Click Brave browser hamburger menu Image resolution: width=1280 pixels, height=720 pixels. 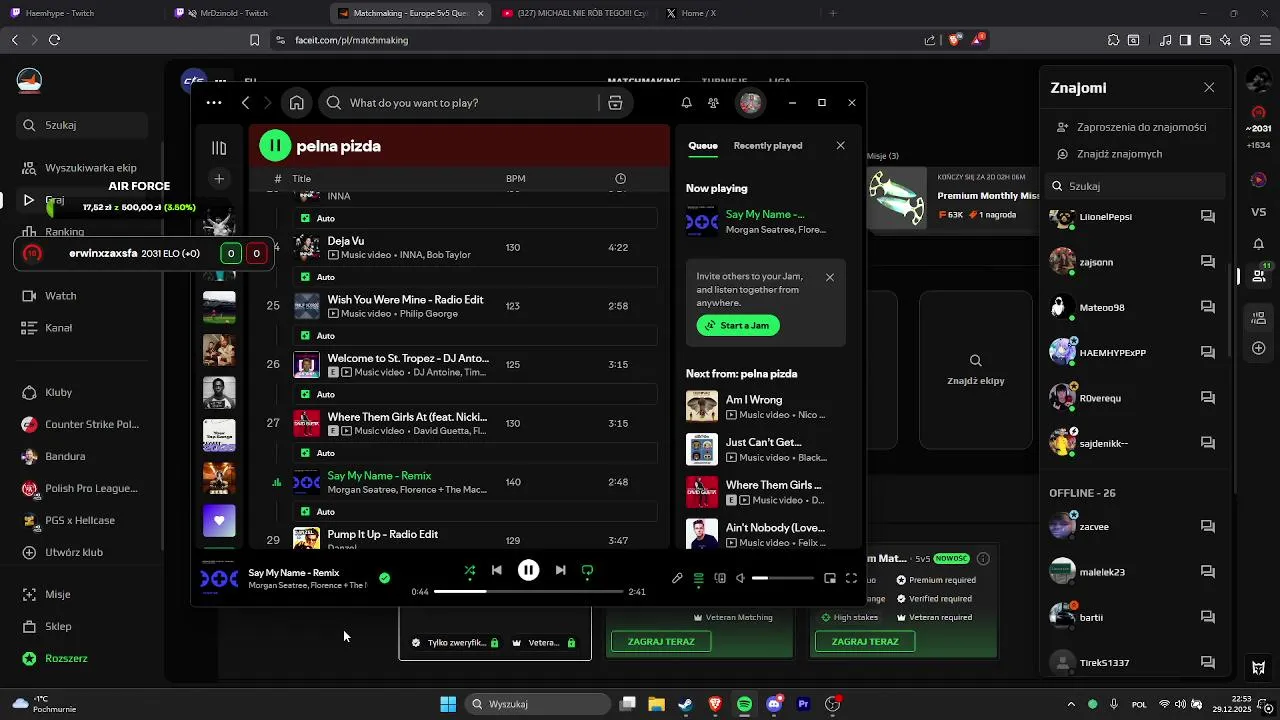(1264, 40)
